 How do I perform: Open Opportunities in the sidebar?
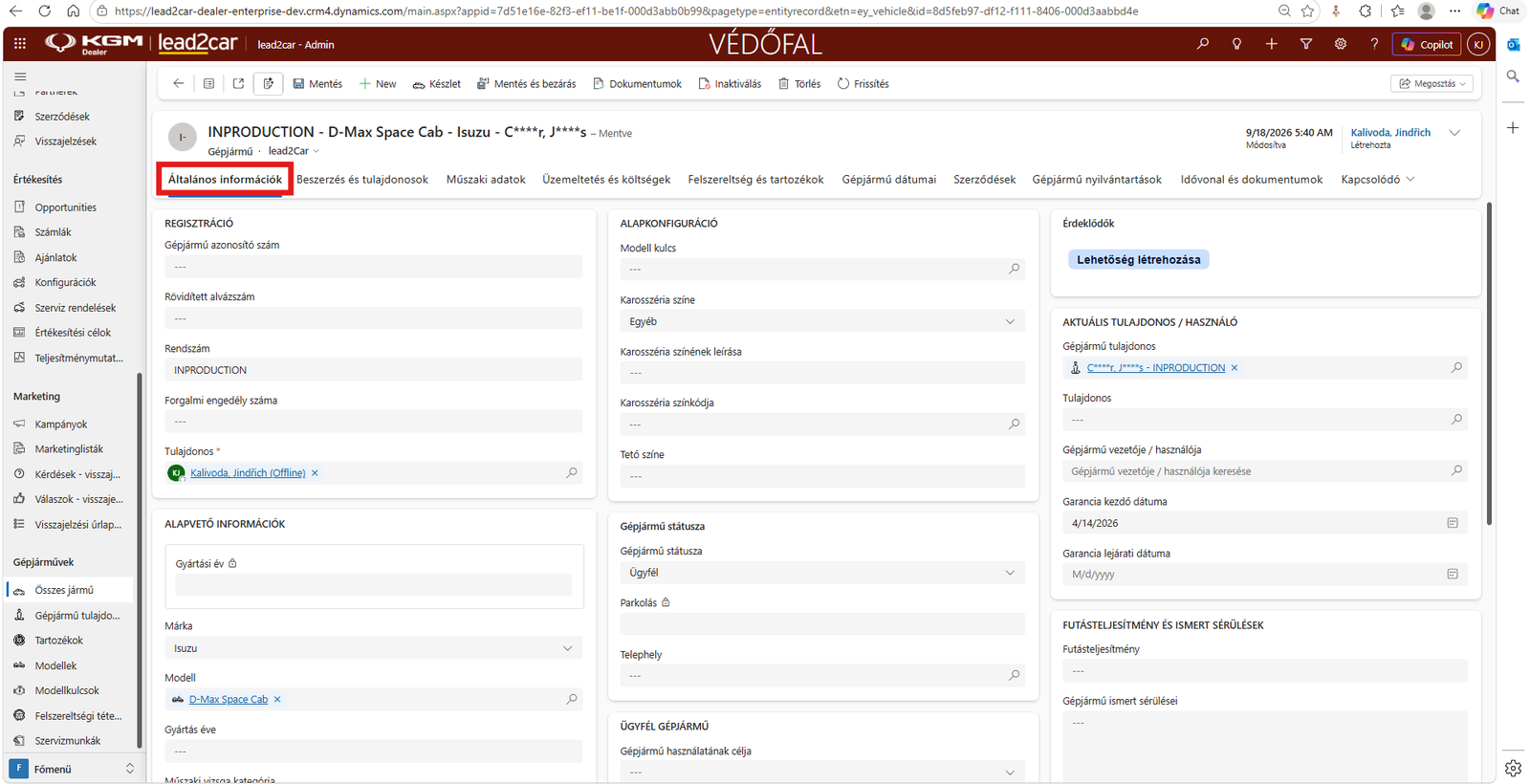click(x=66, y=207)
